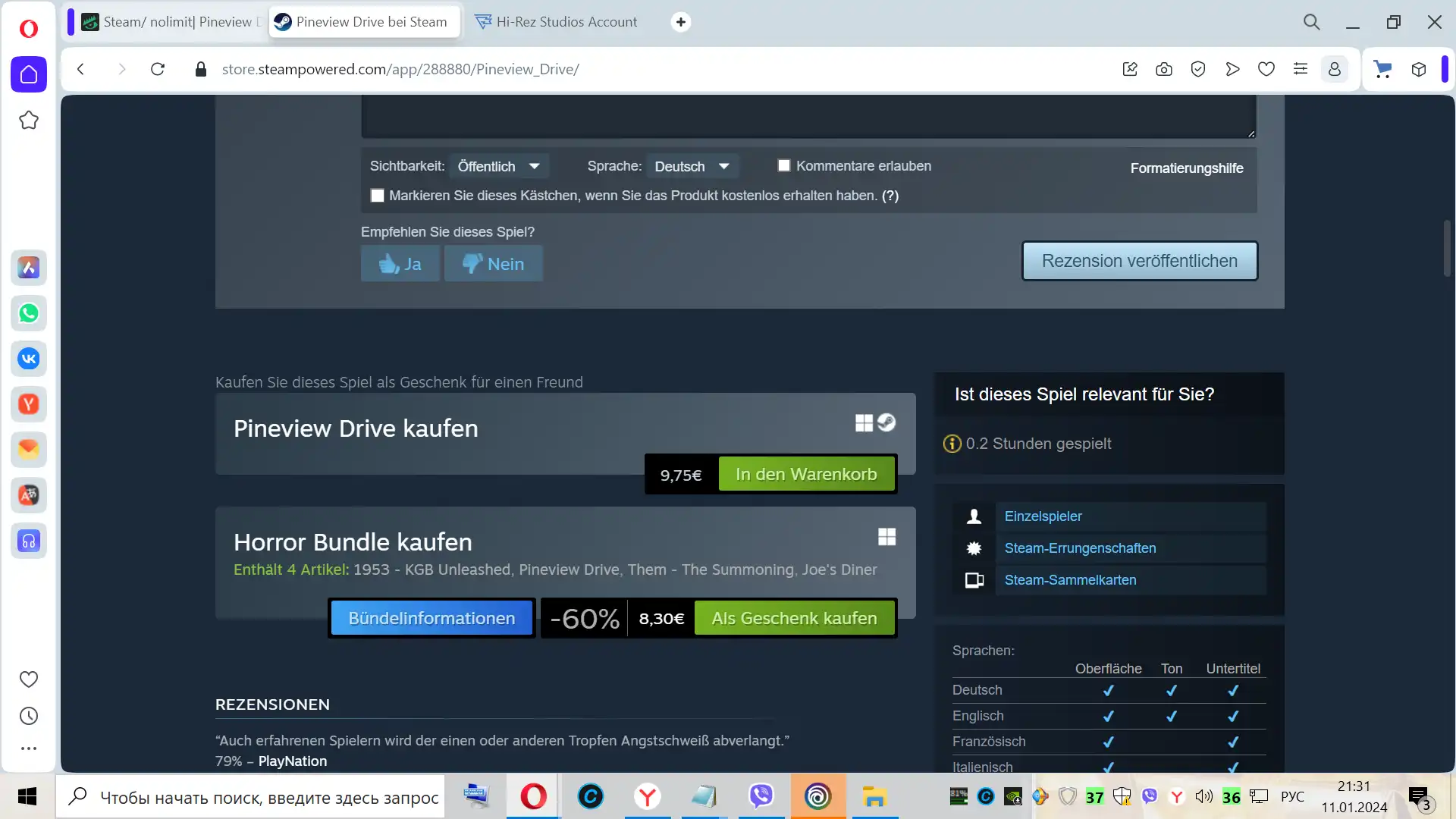Open Aria AI sidebar icon
Image resolution: width=1456 pixels, height=819 pixels.
pyautogui.click(x=29, y=268)
